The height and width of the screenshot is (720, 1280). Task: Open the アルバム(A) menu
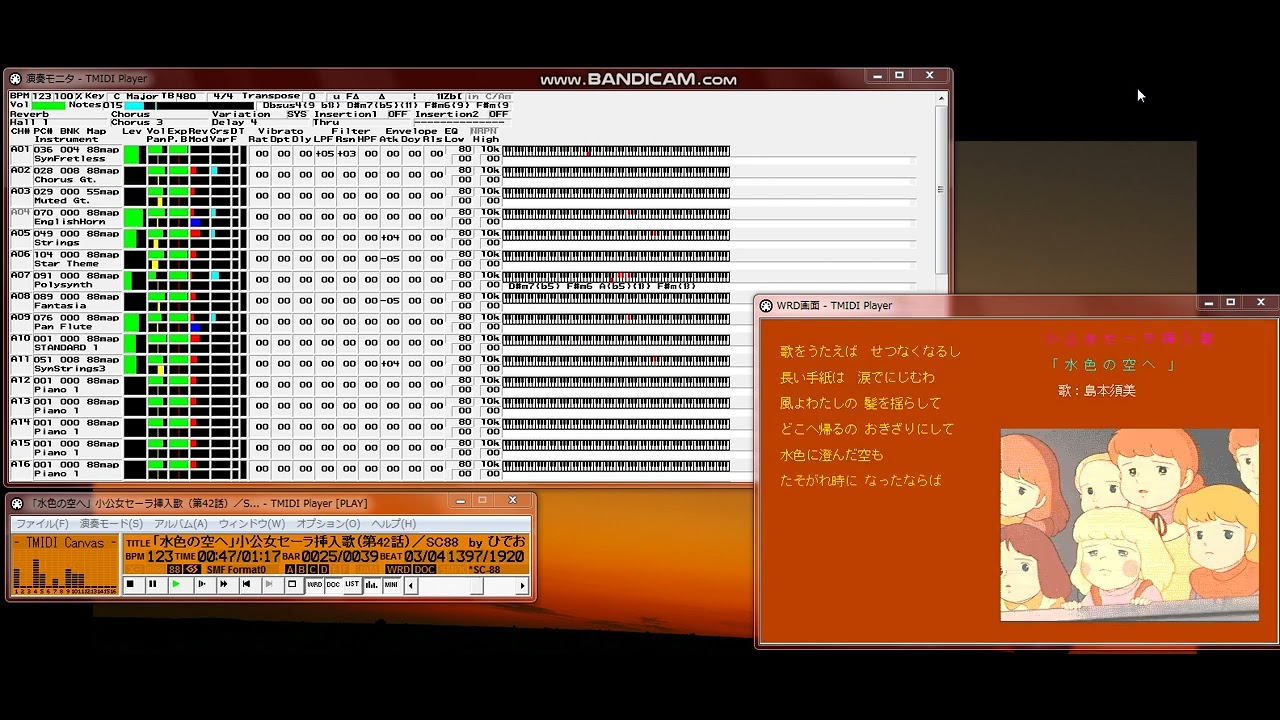click(x=181, y=523)
